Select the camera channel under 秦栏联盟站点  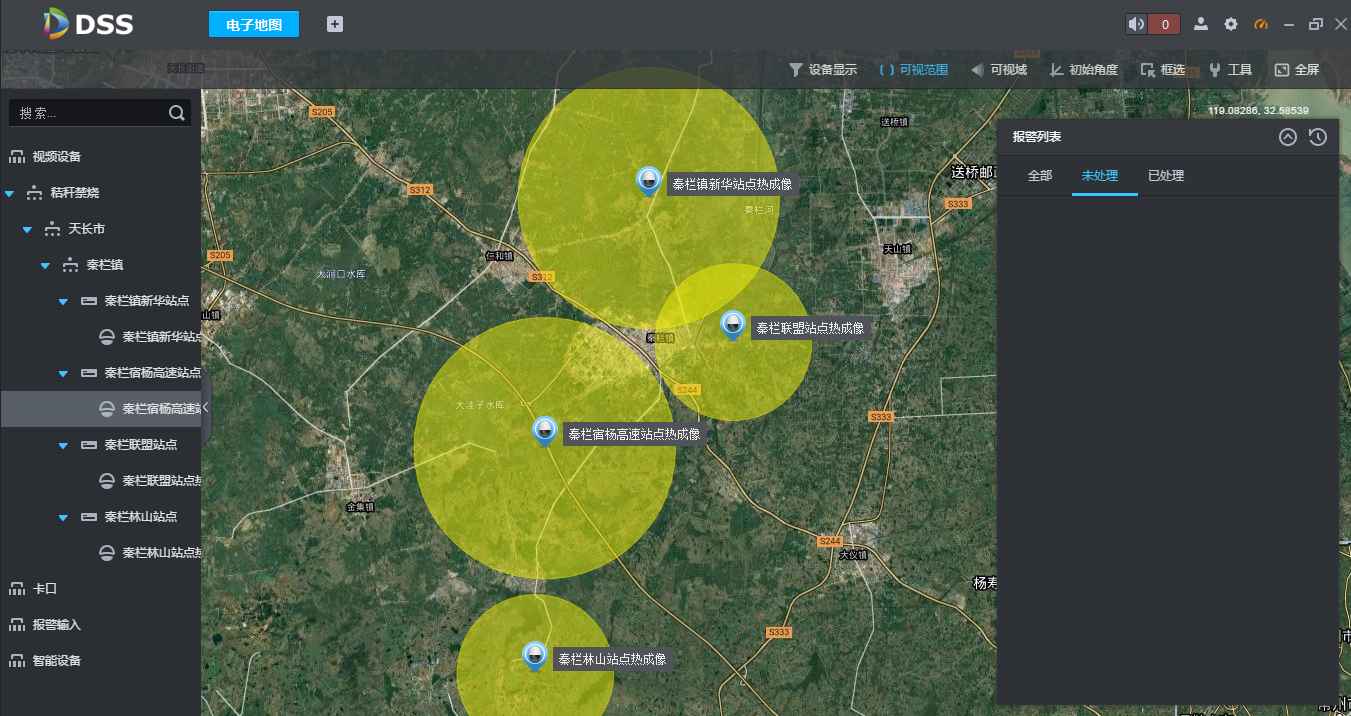coord(150,481)
